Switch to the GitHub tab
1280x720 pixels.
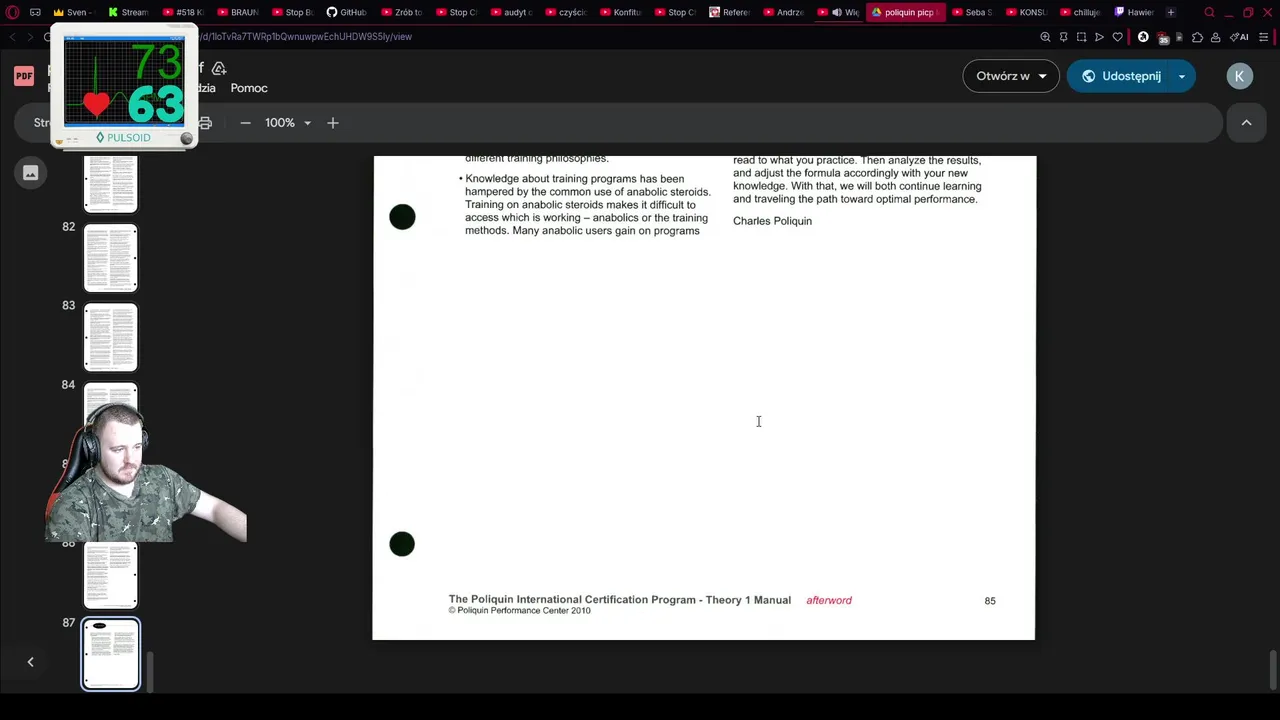coord(347,12)
